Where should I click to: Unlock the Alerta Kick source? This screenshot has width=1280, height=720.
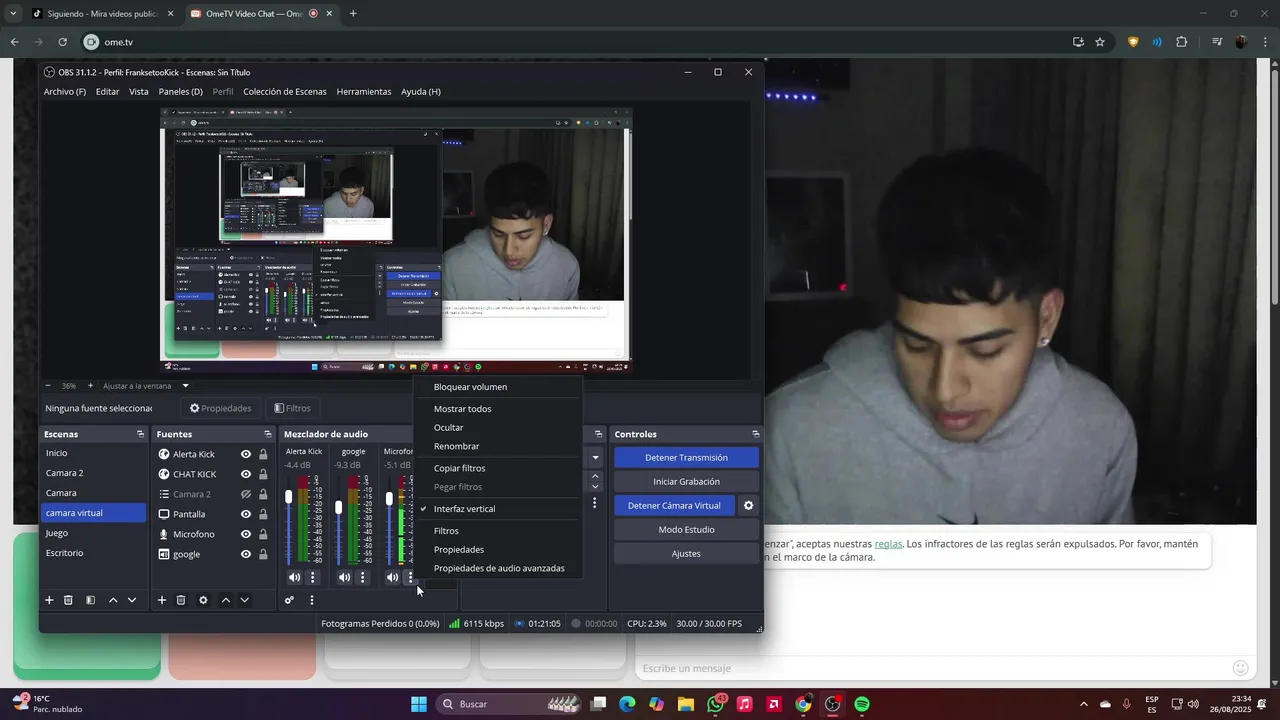pos(263,454)
